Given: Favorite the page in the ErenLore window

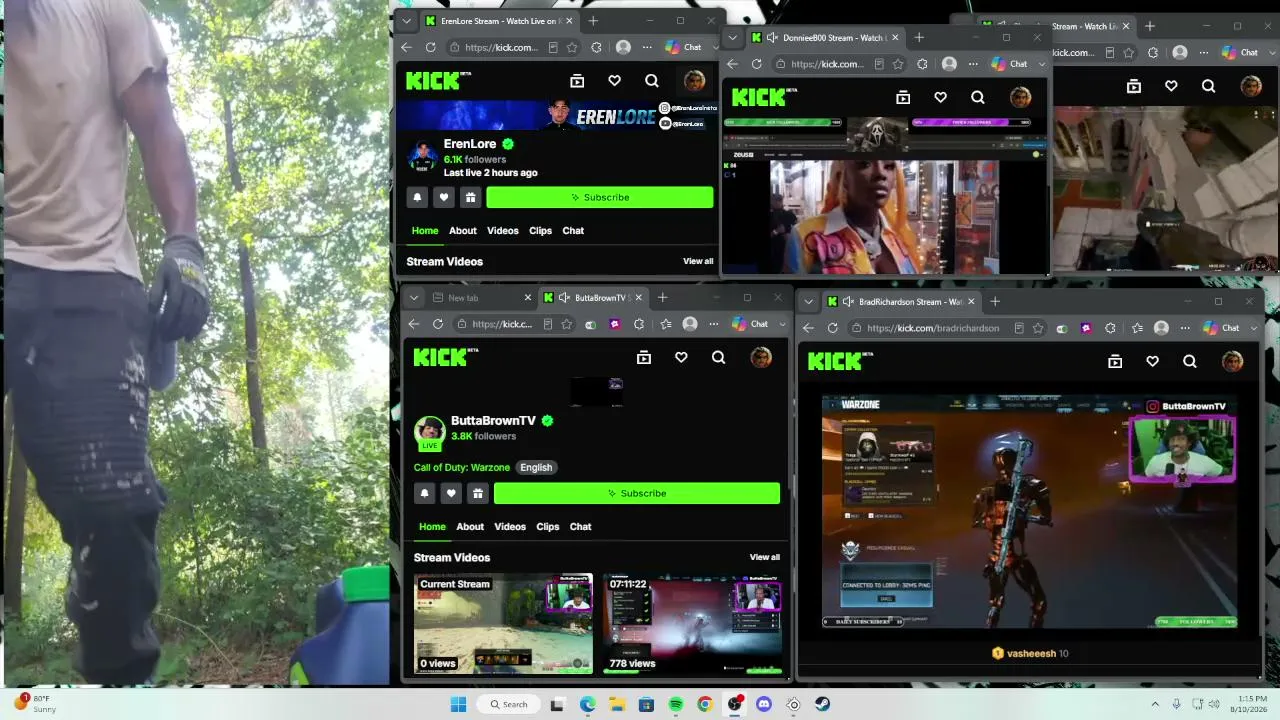Looking at the screenshot, I should coord(572,47).
